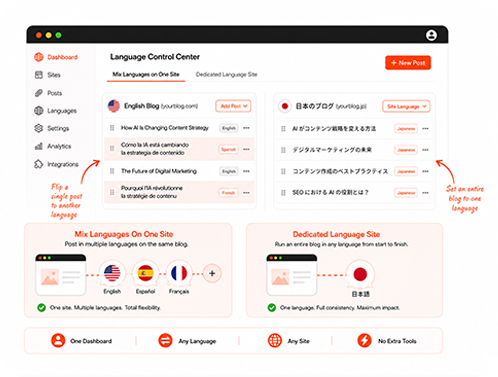Viewport: 498px width, 377px height.
Task: Click the Japan flag beside 日本のブログ
Action: pyautogui.click(x=285, y=106)
